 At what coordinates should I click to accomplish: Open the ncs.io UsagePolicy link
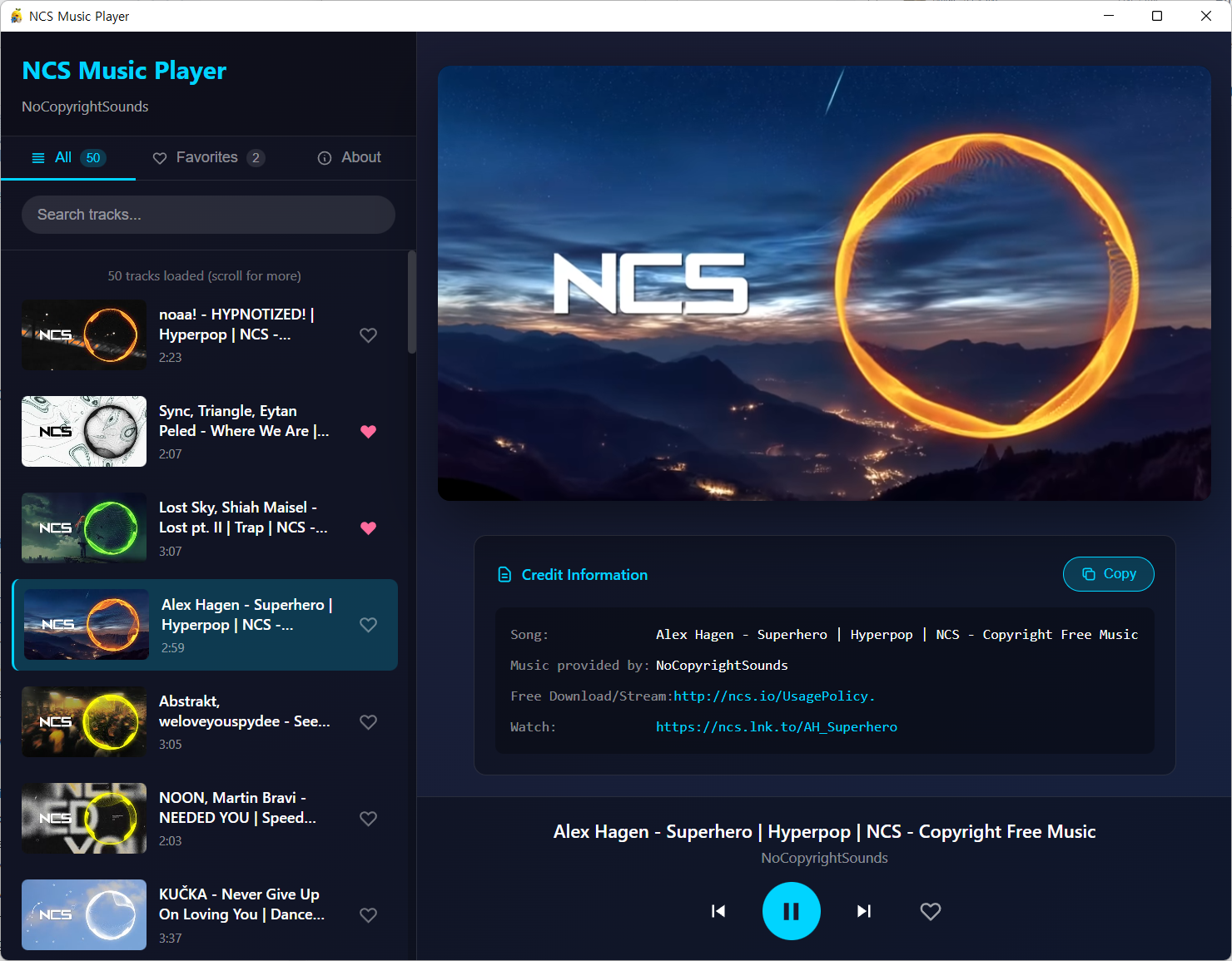pyautogui.click(x=773, y=696)
